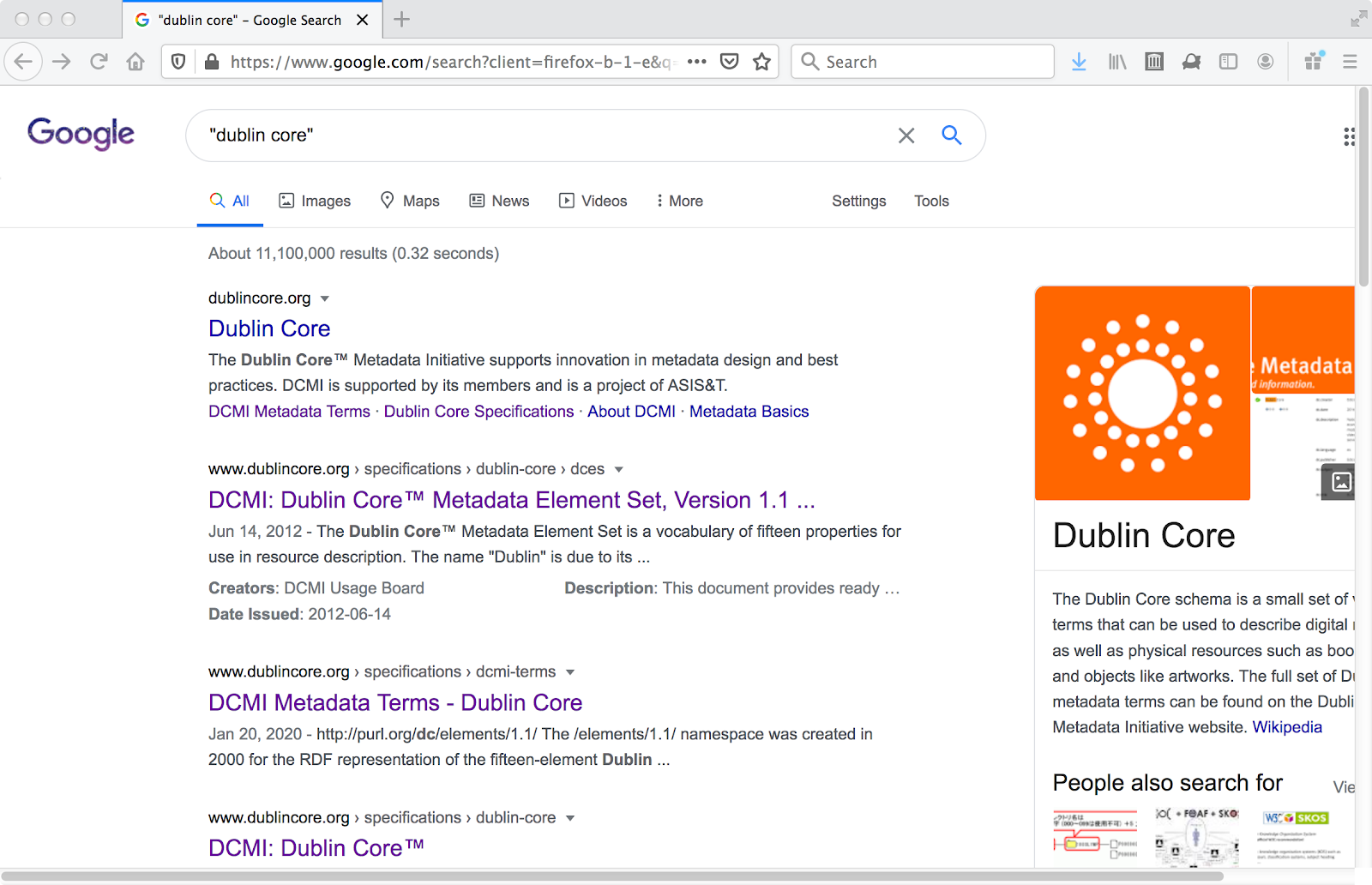Screen dimensions: 1372x885
Task: Click the horizontal scrollbar at bottom
Action: [x=612, y=876]
